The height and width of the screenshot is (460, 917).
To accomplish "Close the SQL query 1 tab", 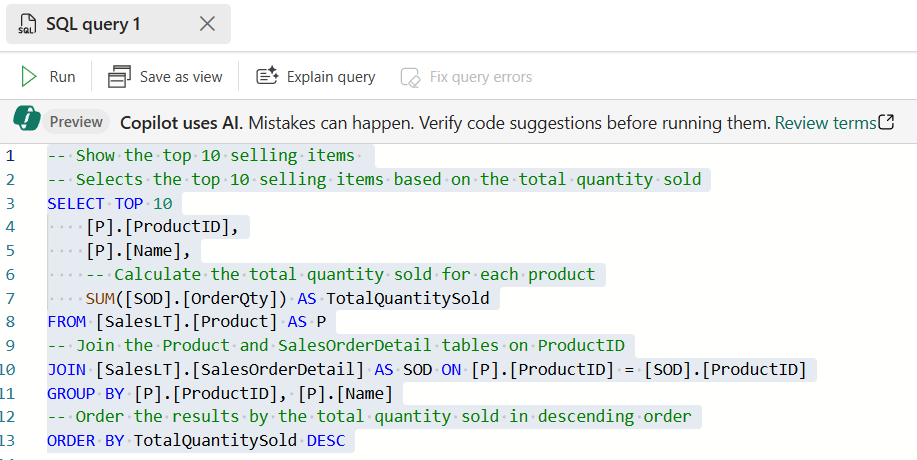I will 207,24.
